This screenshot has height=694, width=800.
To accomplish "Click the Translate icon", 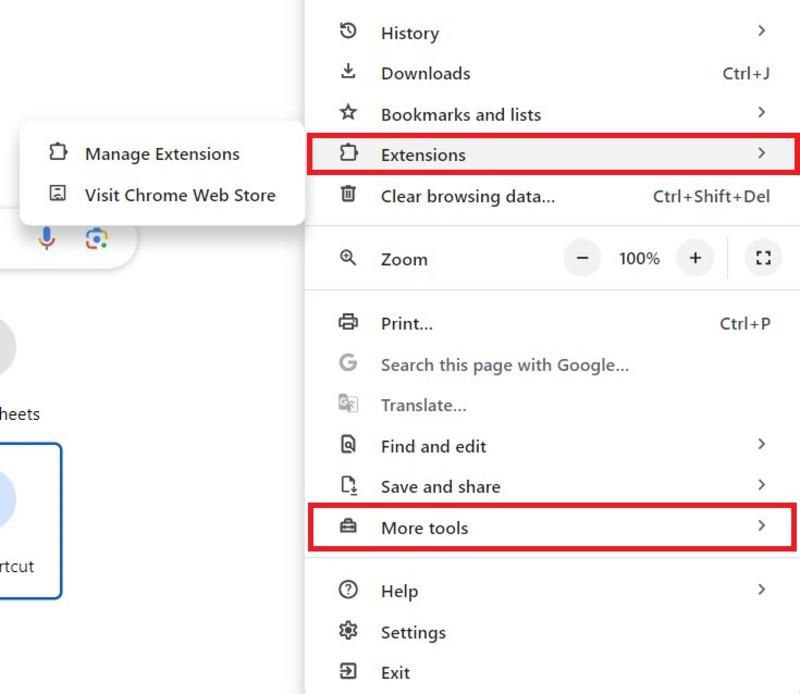I will (348, 403).
